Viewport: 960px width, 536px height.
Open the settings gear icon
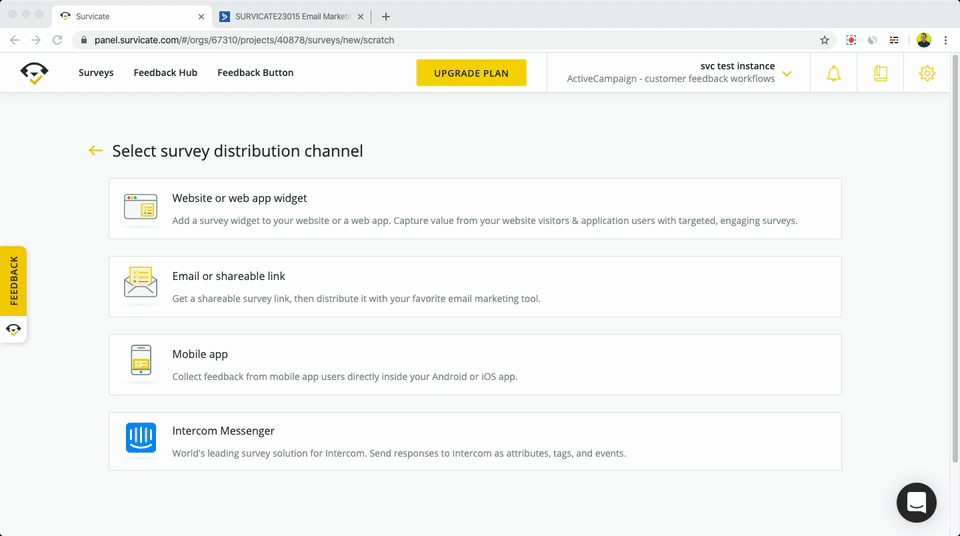pos(927,73)
